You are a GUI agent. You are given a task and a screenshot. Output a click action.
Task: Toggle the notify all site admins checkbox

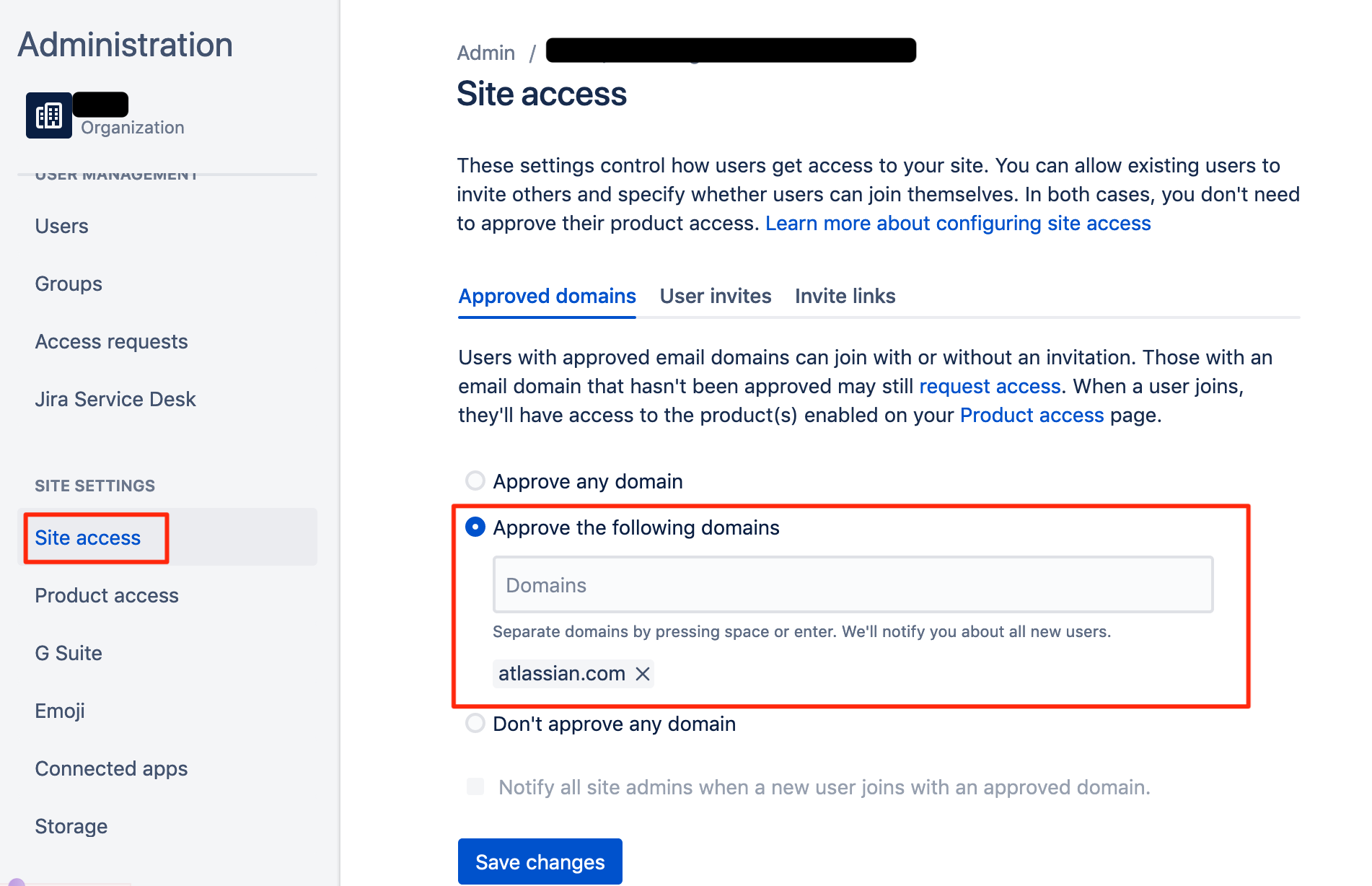pos(475,786)
